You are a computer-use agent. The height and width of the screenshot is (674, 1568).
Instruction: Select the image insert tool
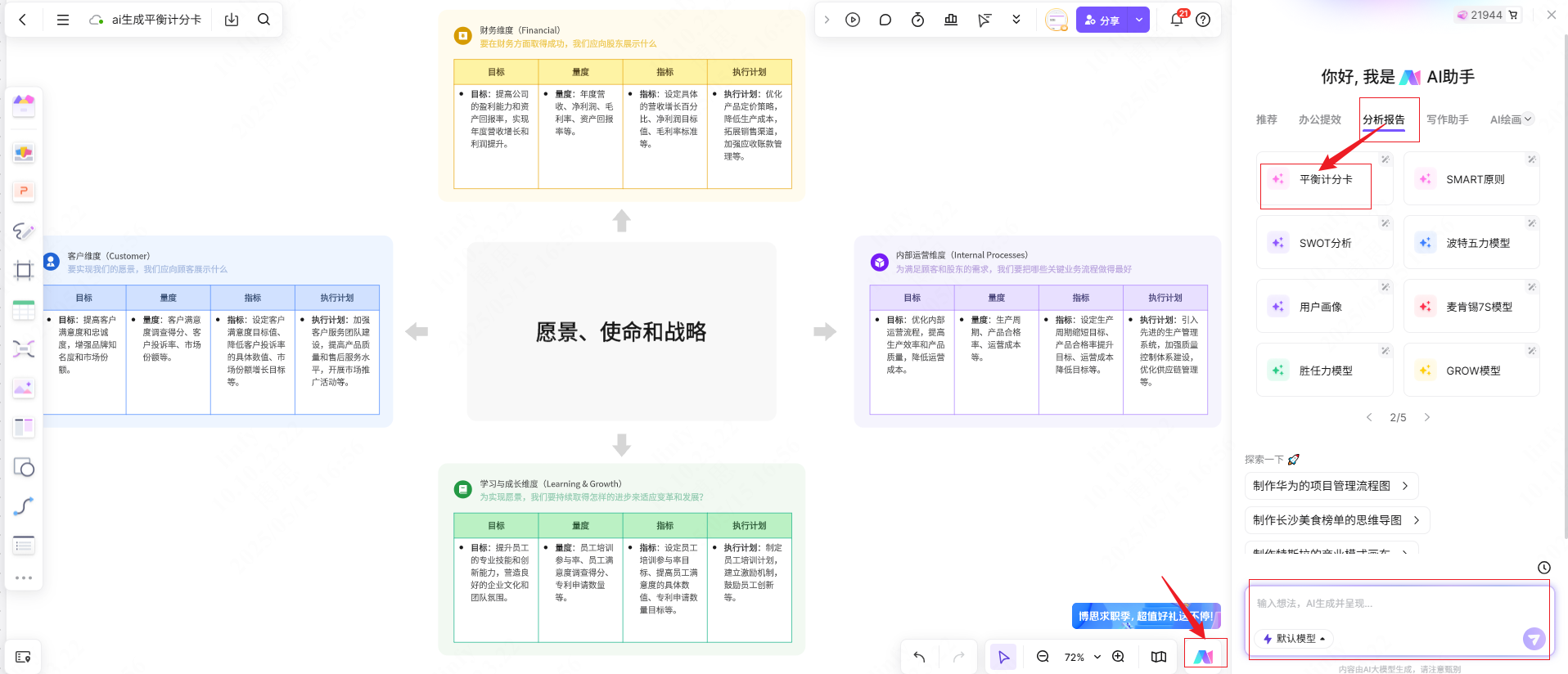[x=24, y=389]
